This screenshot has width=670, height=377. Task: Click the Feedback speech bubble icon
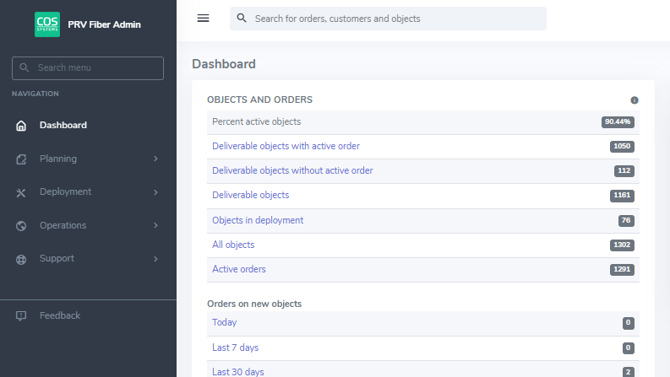click(x=21, y=316)
